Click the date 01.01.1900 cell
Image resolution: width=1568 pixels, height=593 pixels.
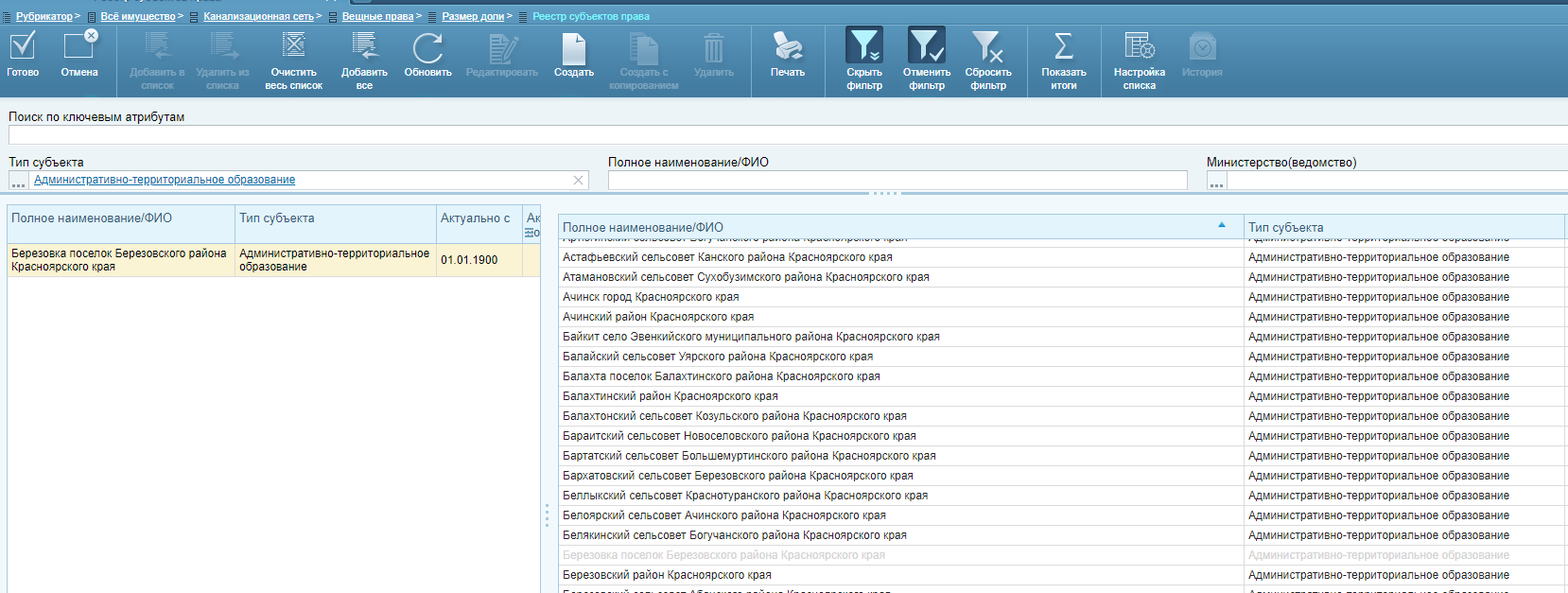(x=479, y=260)
